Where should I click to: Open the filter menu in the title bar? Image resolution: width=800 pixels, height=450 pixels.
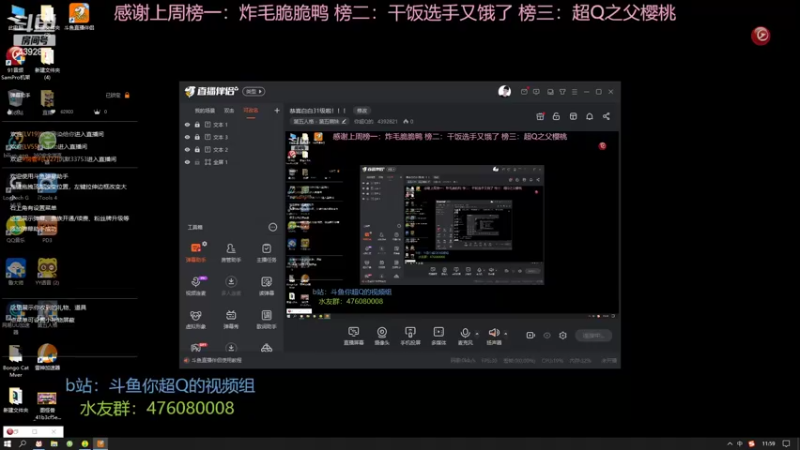(x=562, y=92)
